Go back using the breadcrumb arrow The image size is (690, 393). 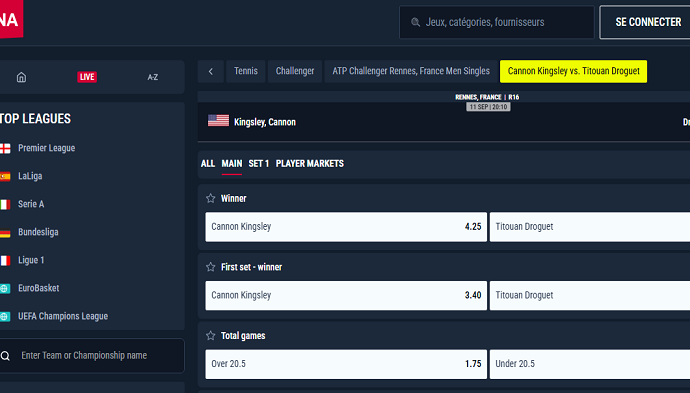point(211,71)
